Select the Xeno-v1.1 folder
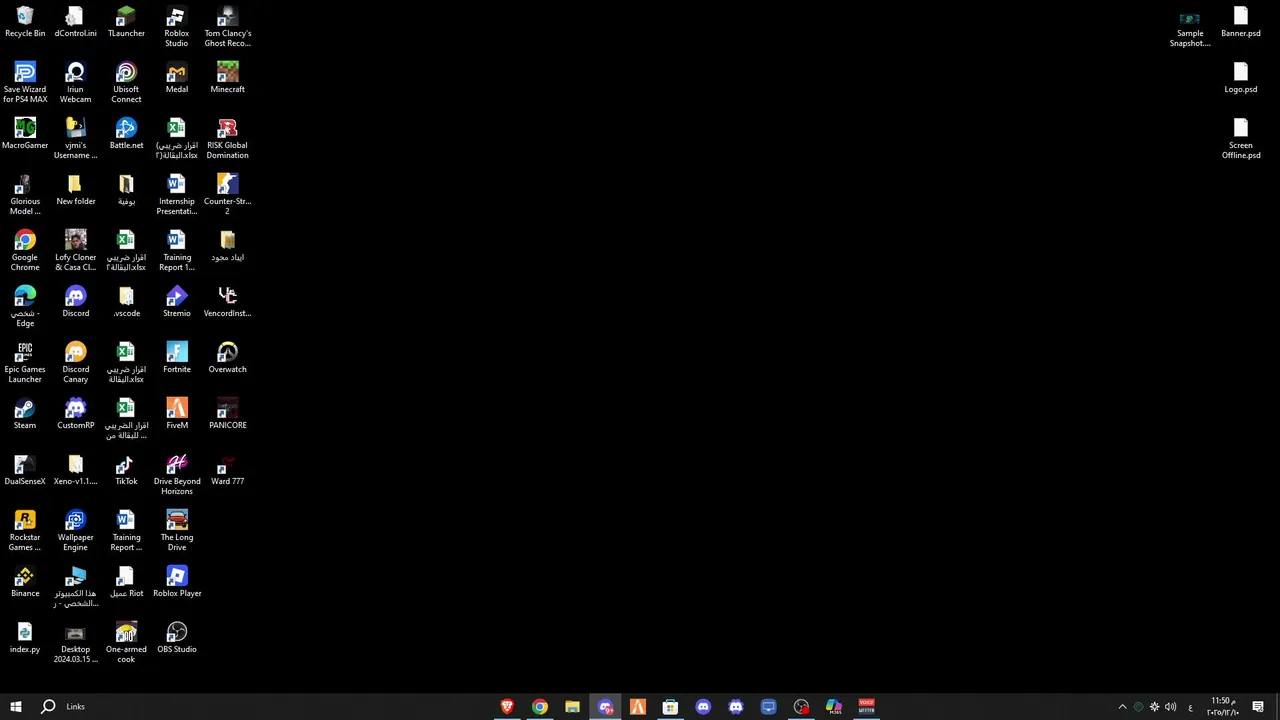This screenshot has height=720, width=1280. pyautogui.click(x=75, y=471)
